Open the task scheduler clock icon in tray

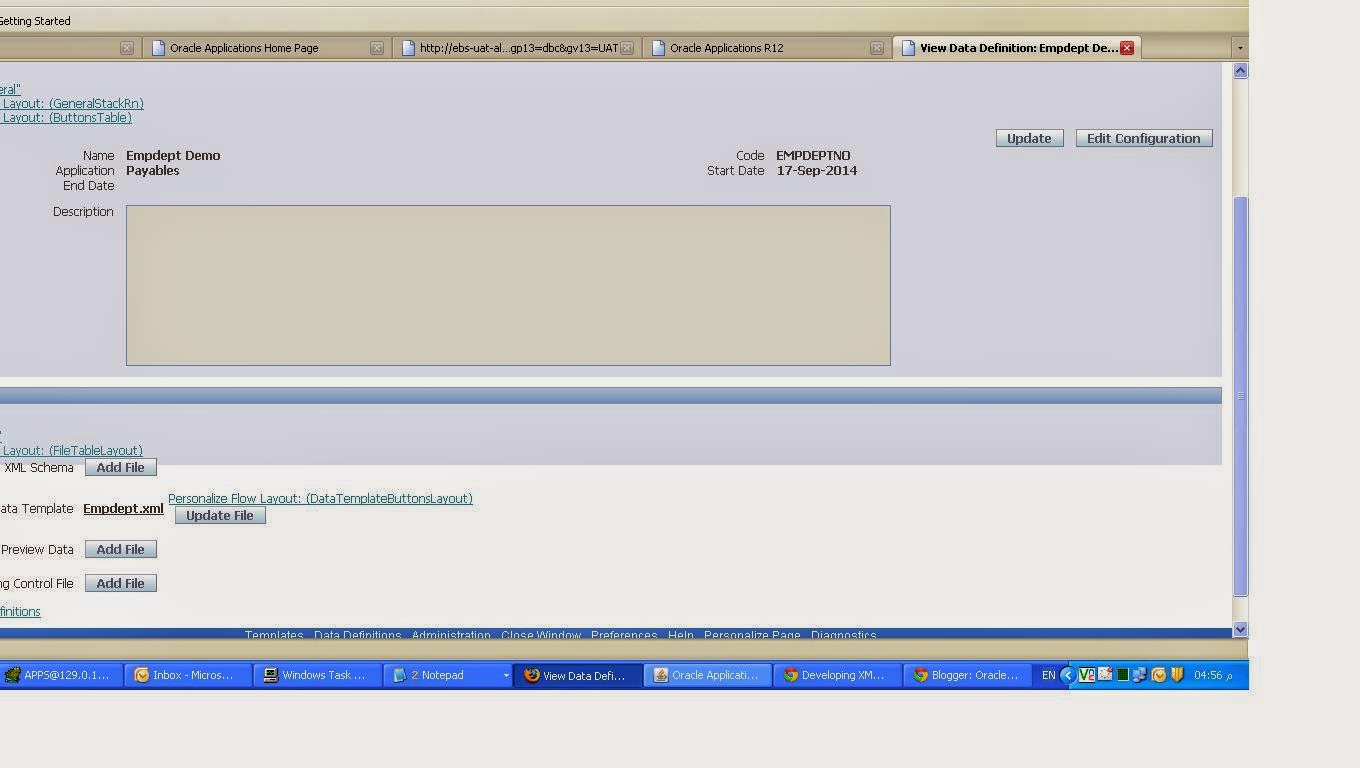[1157, 675]
